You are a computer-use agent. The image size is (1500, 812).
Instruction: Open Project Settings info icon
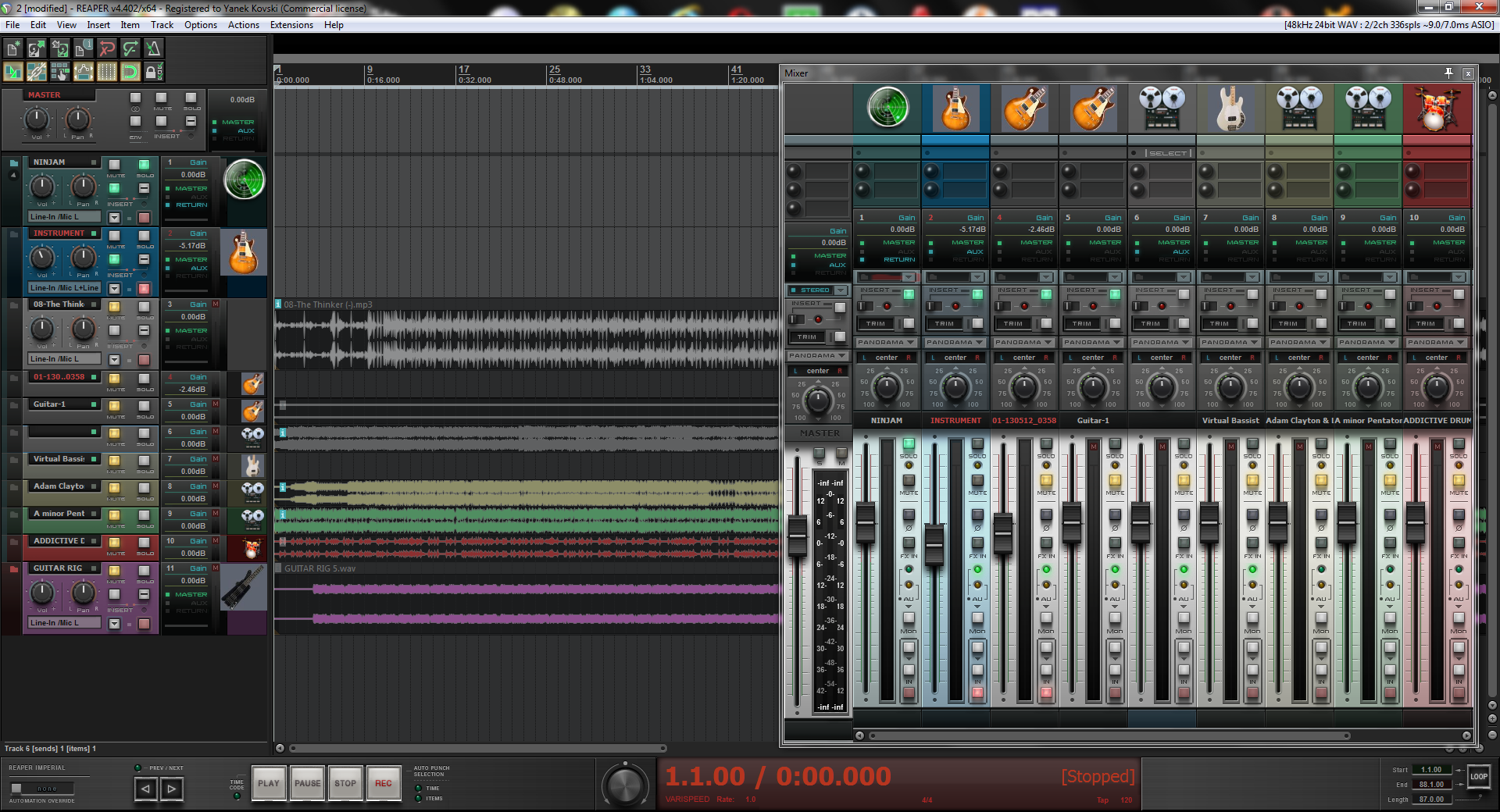[84, 49]
